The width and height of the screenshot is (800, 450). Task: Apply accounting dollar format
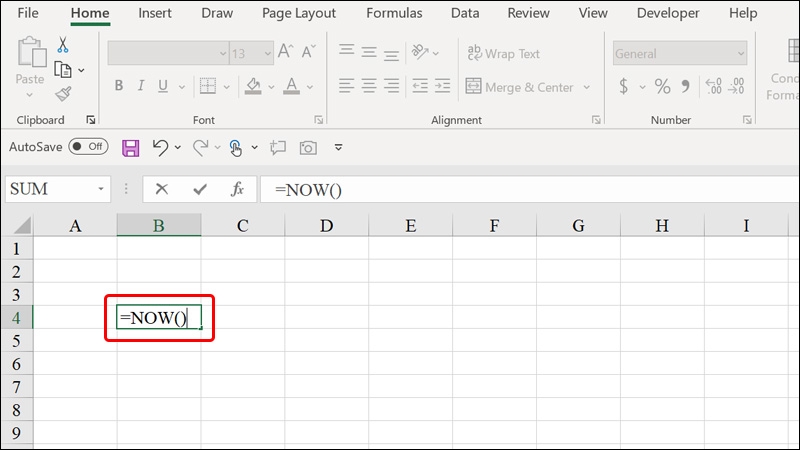pyautogui.click(x=623, y=86)
